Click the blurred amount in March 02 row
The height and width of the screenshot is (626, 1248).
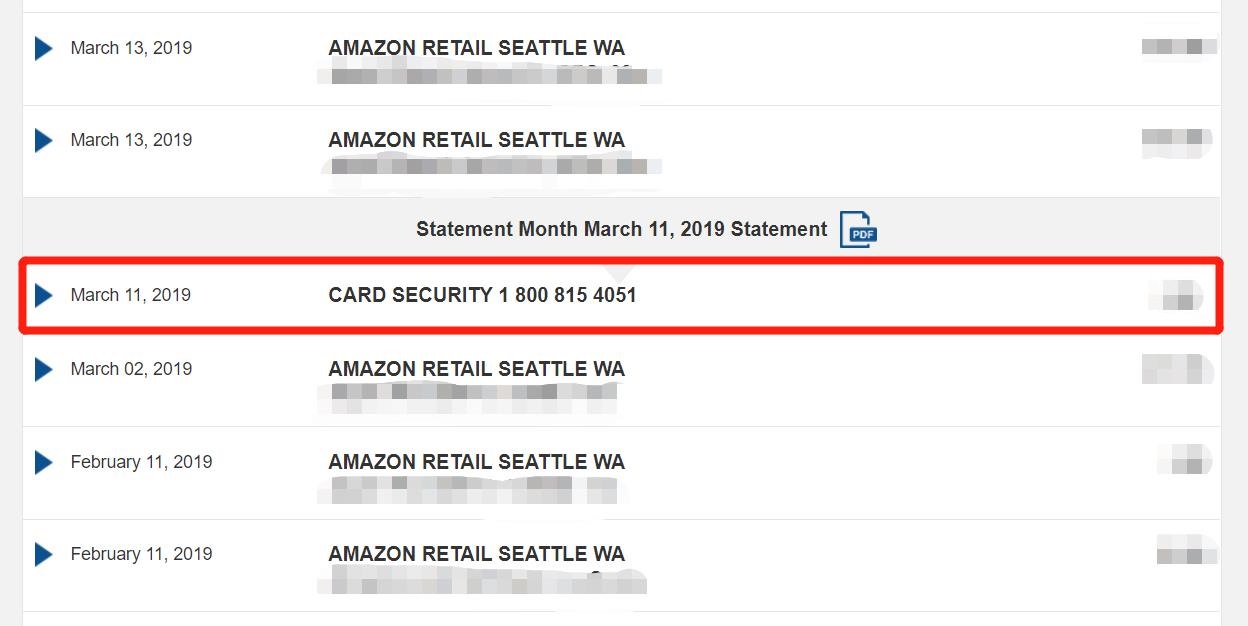(x=1177, y=369)
